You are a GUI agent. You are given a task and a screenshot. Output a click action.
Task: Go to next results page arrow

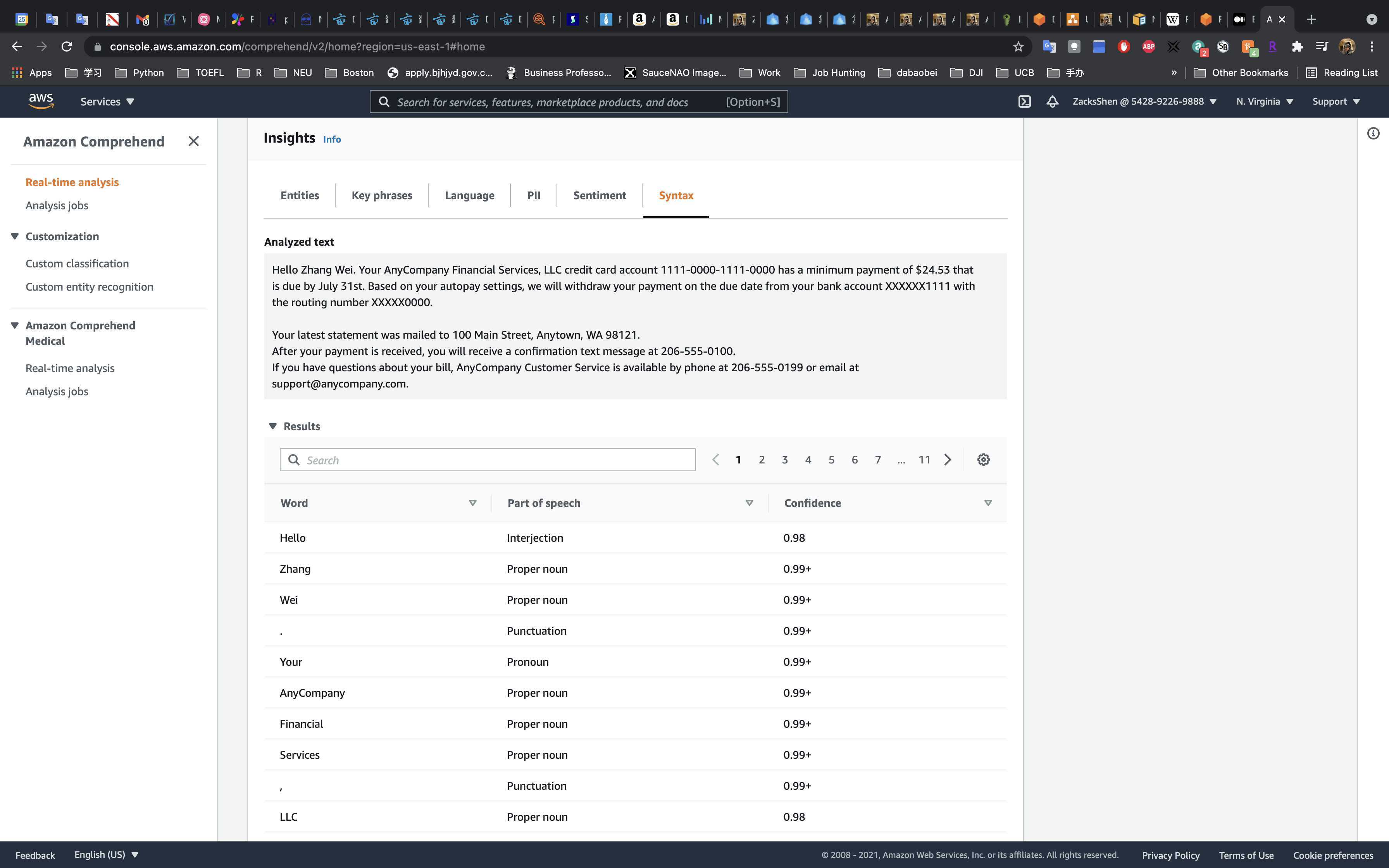pos(948,460)
